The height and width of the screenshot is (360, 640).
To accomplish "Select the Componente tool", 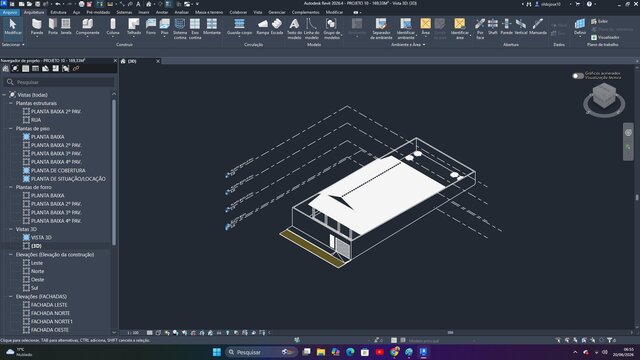I will pos(87,27).
